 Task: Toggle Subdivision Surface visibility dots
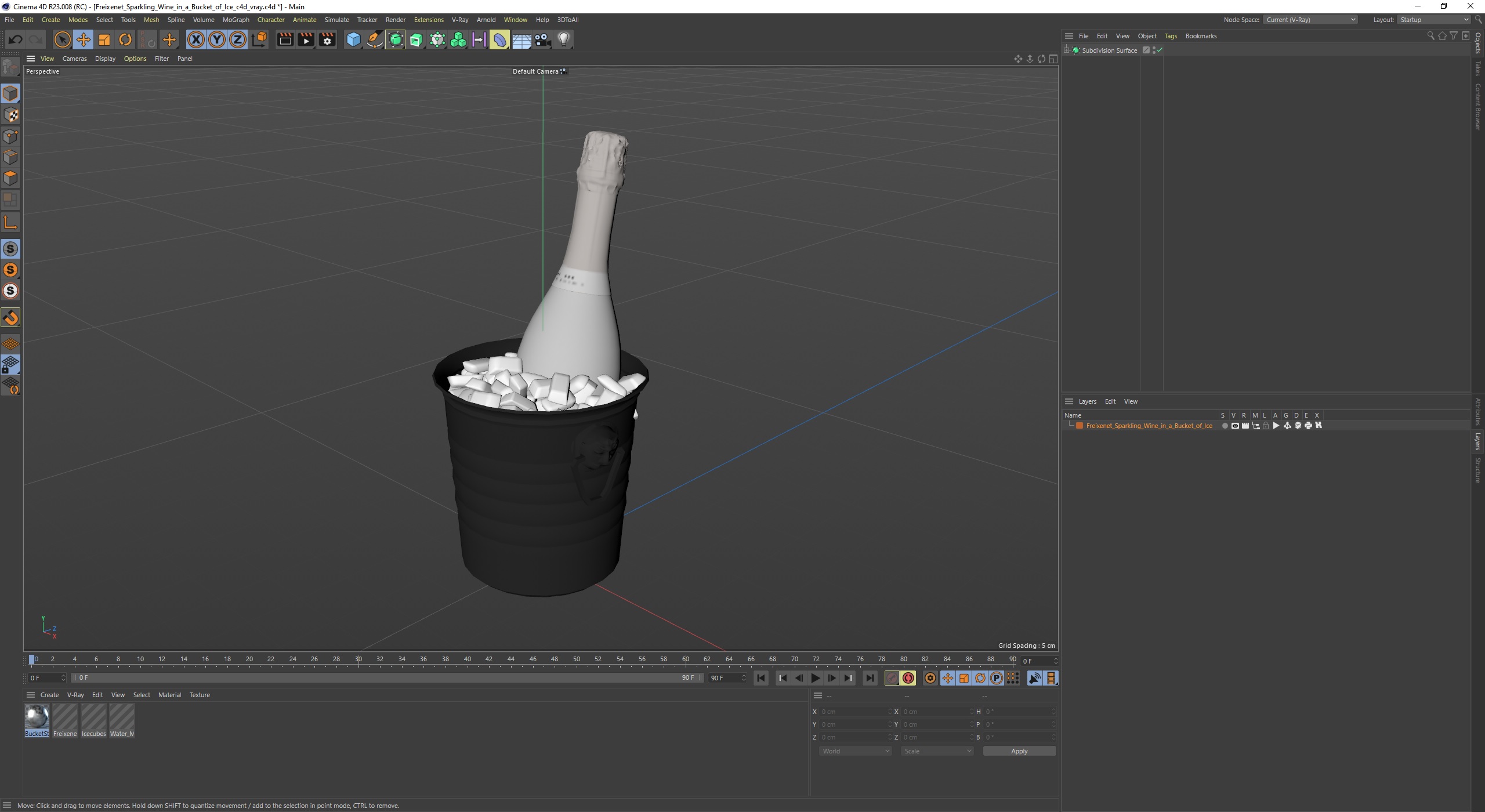click(1154, 50)
